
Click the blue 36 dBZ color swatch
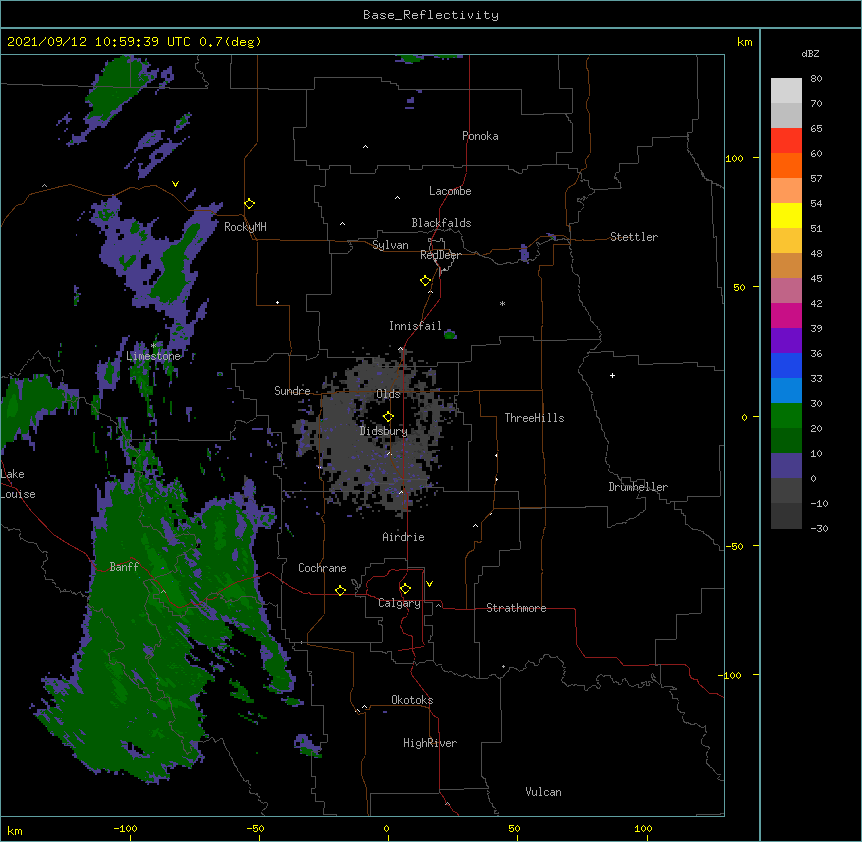click(786, 365)
